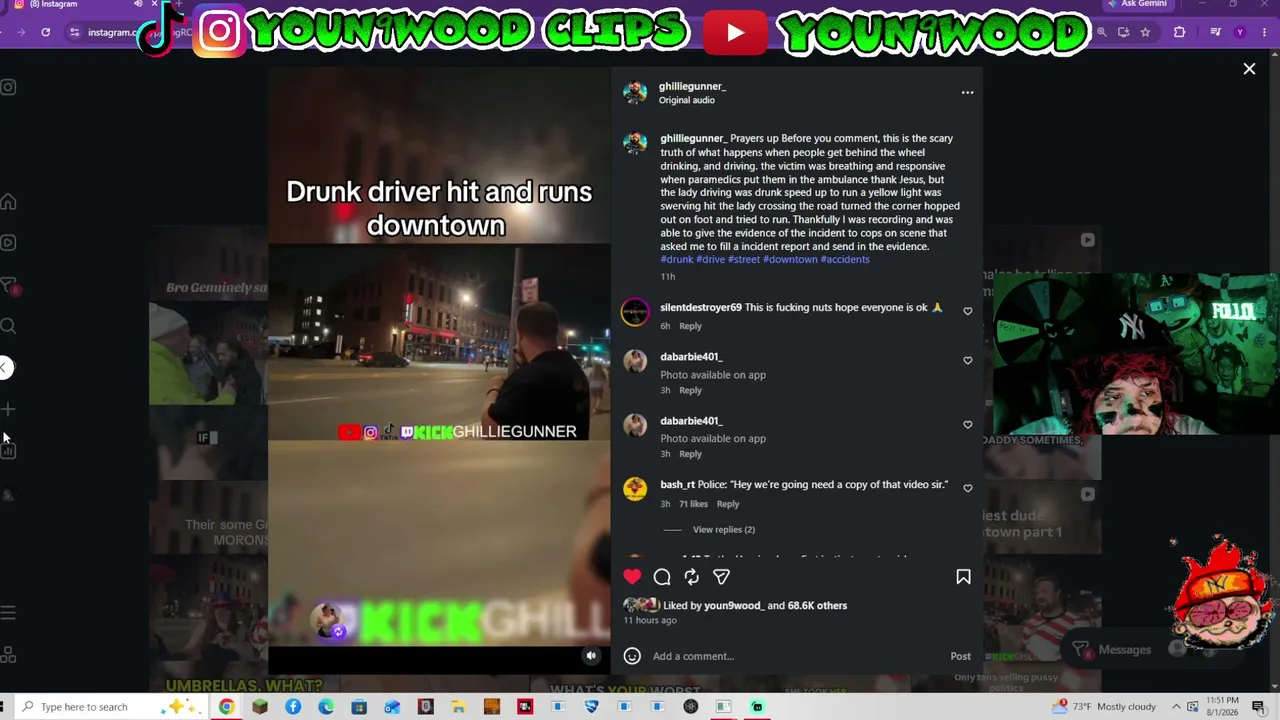Like bash_rt's comment
Image resolution: width=1280 pixels, height=720 pixels.
click(967, 488)
